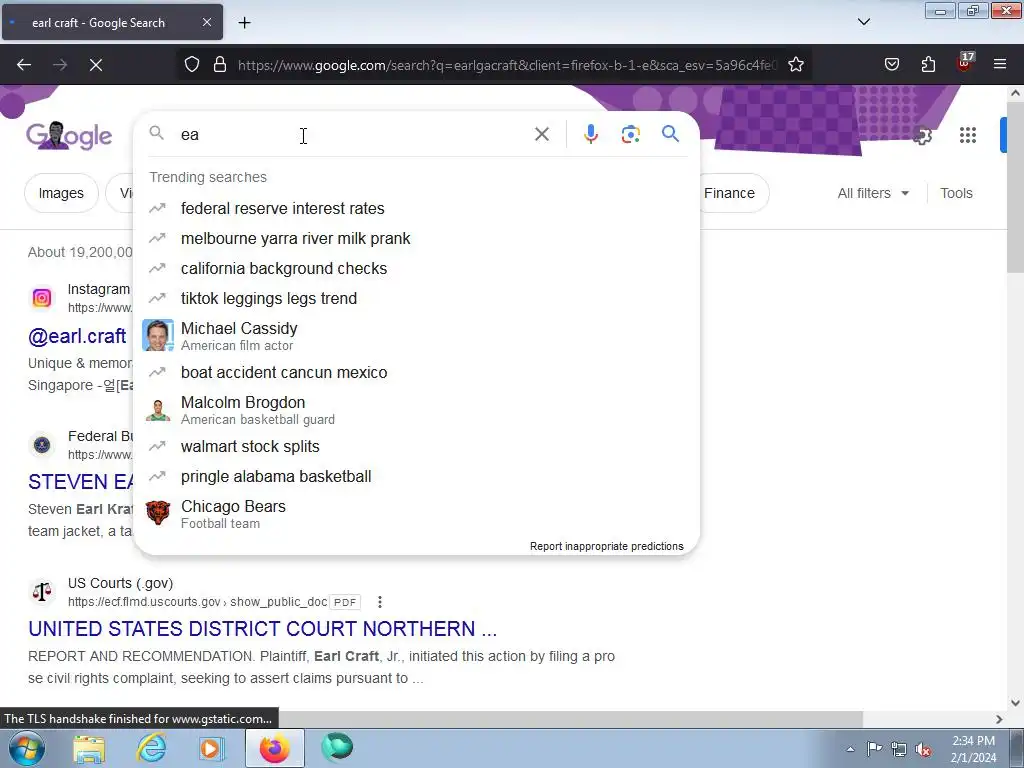Select suggestion 'california background checks'

click(x=416, y=268)
